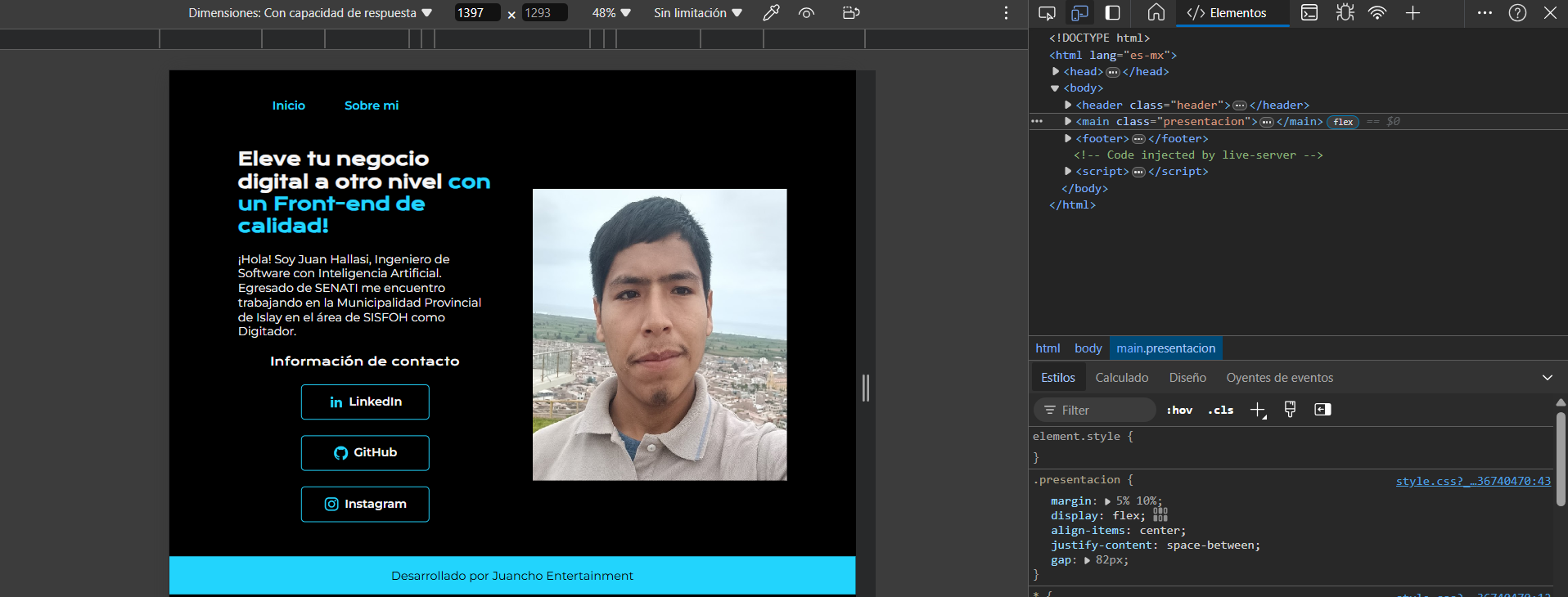
Task: Click the element.style rule block
Action: point(1291,447)
